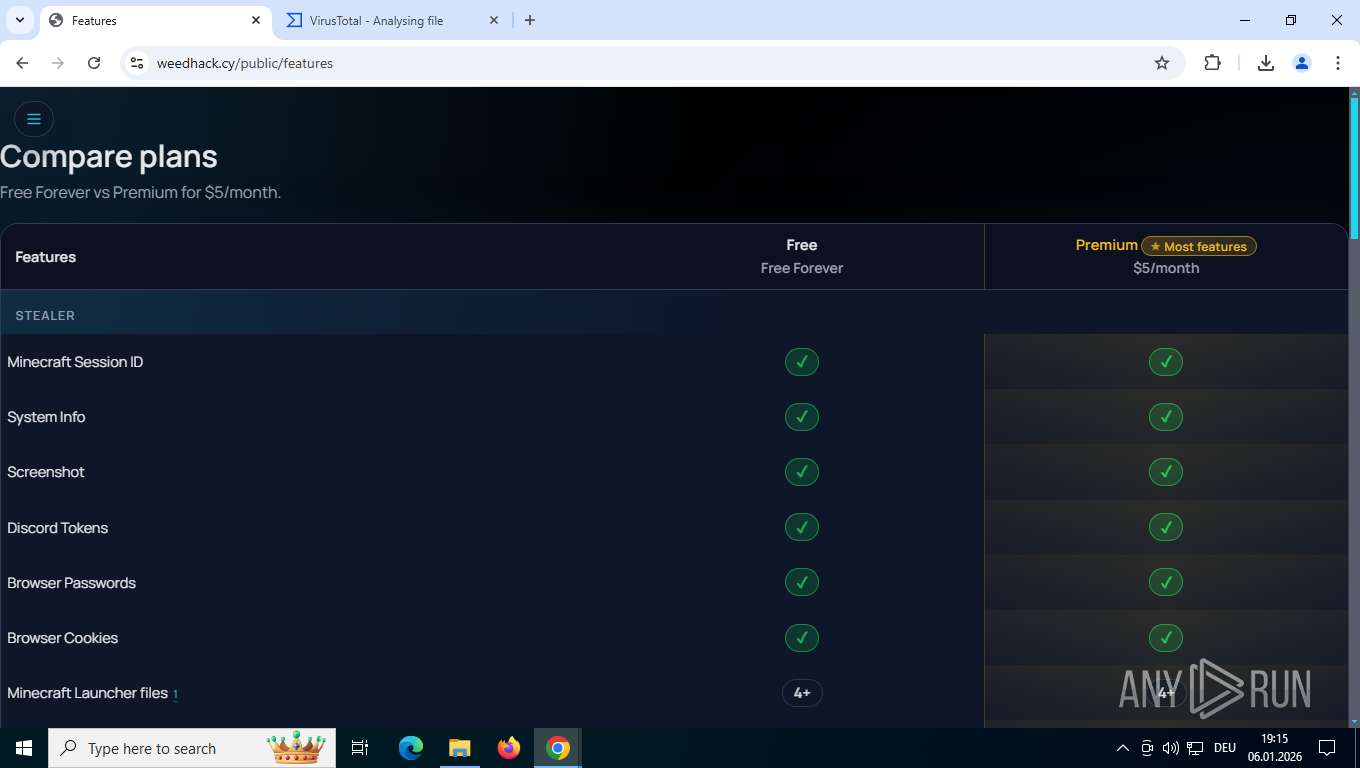Click Free checkmark for Browser Passwords

[802, 582]
